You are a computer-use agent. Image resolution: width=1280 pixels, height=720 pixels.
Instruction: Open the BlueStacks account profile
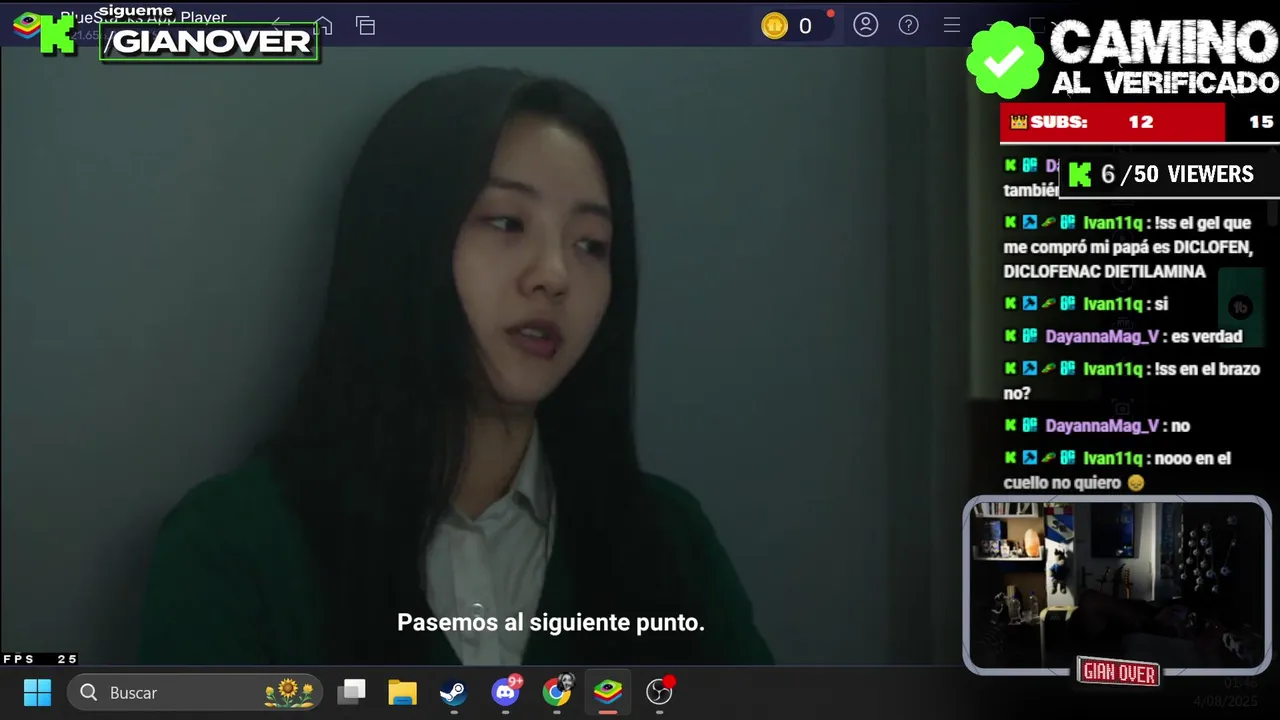[x=866, y=25]
